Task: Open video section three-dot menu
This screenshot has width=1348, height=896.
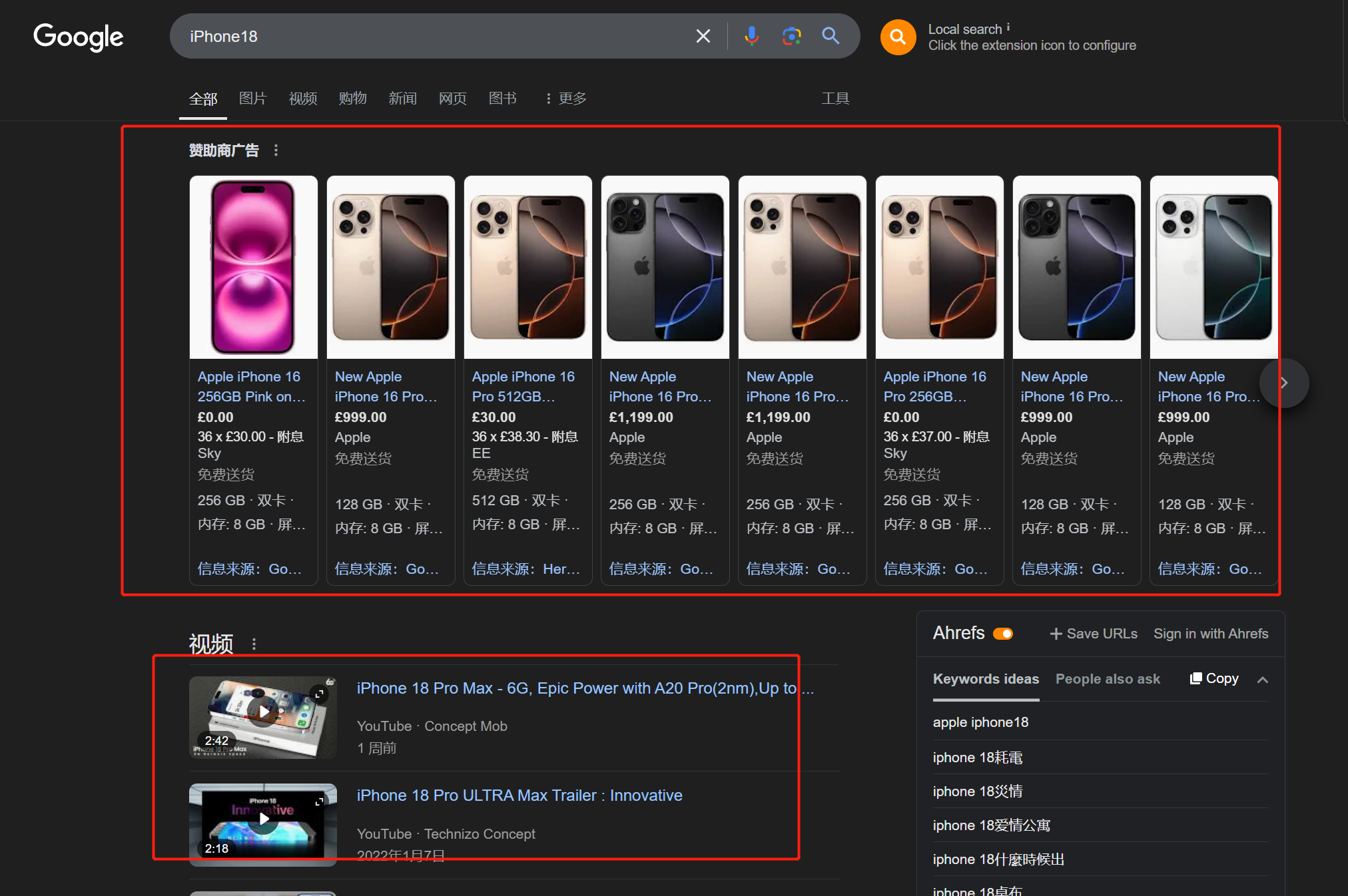Action: [x=254, y=644]
